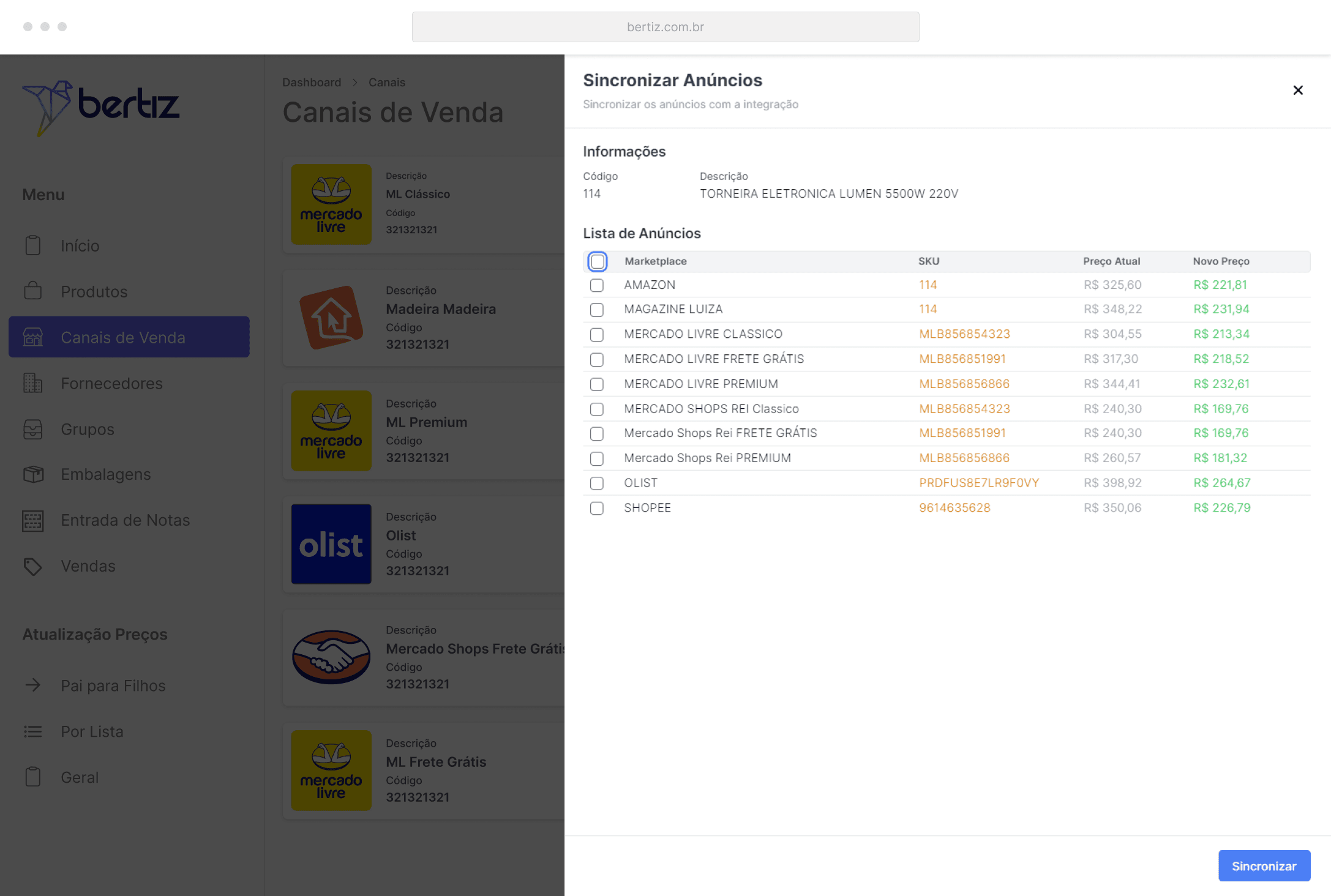Open Pai para Filhos price update

(x=129, y=685)
